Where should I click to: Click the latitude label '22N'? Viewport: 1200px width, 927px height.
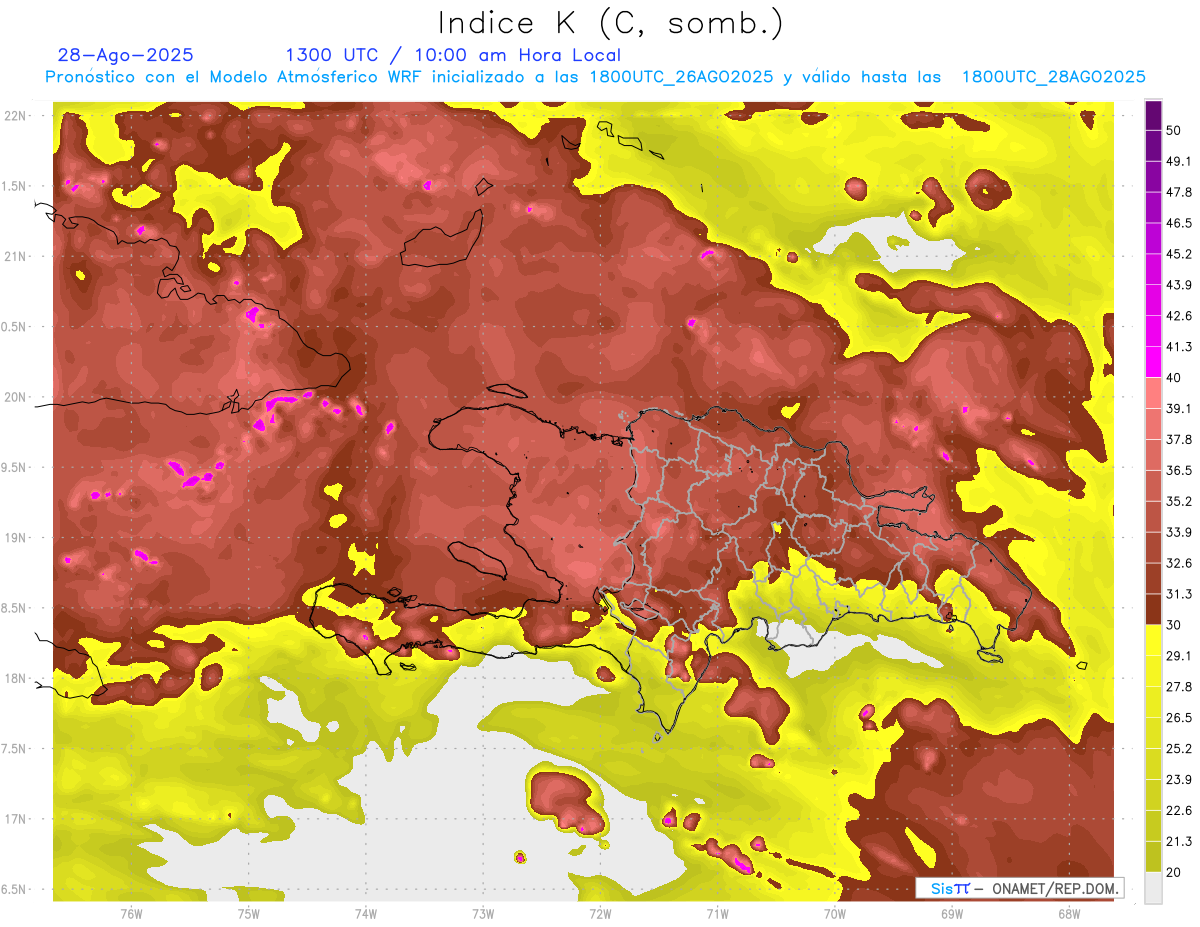click(x=14, y=115)
